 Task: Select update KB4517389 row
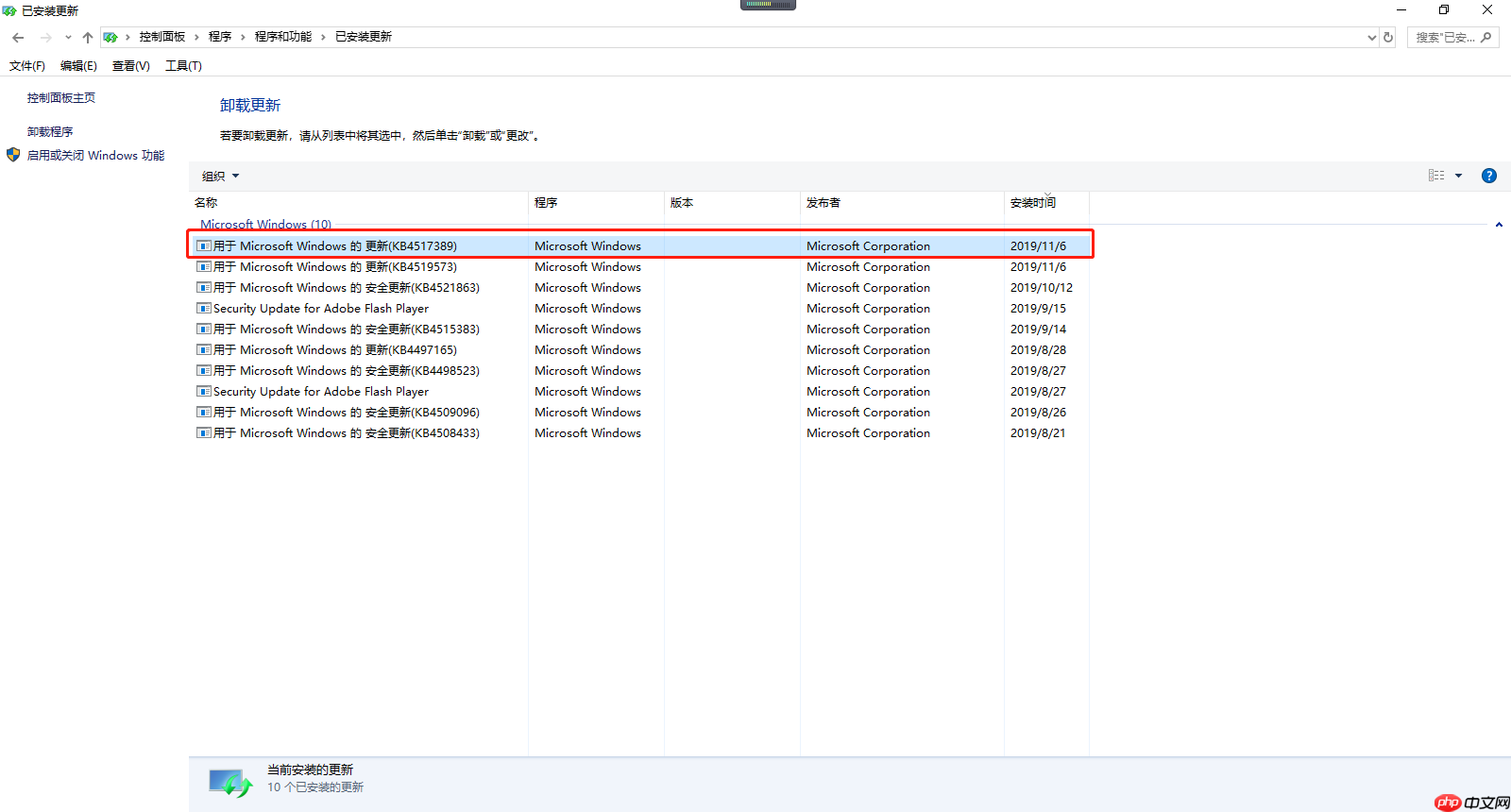[640, 246]
